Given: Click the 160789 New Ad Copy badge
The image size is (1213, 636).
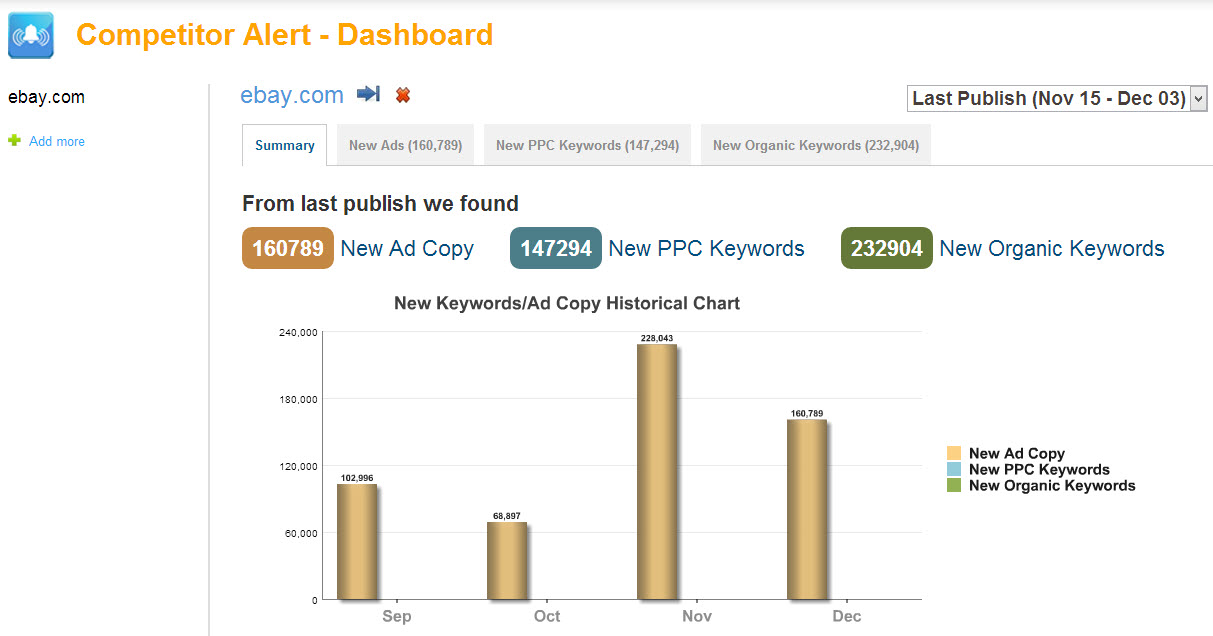Looking at the screenshot, I should [x=288, y=248].
